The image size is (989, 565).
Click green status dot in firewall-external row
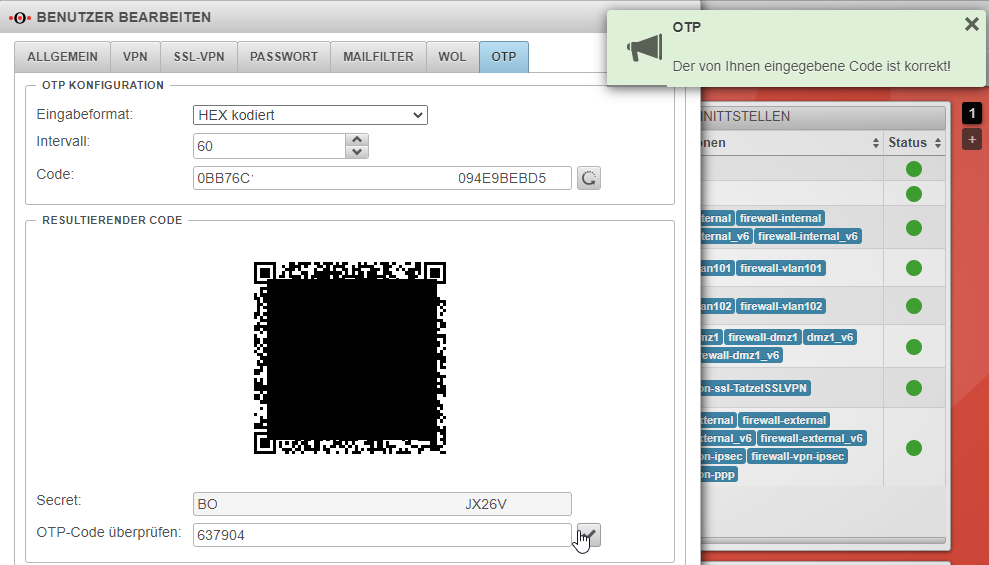(x=914, y=448)
